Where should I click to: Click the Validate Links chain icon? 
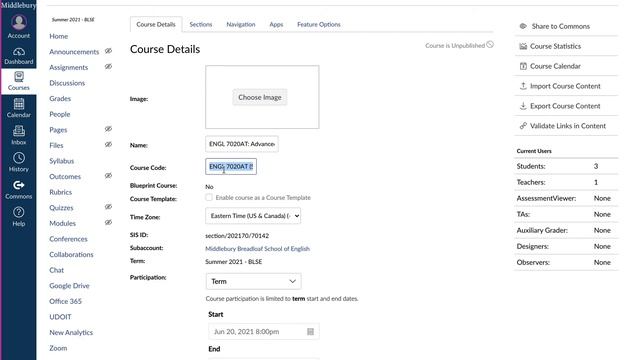pyautogui.click(x=523, y=126)
